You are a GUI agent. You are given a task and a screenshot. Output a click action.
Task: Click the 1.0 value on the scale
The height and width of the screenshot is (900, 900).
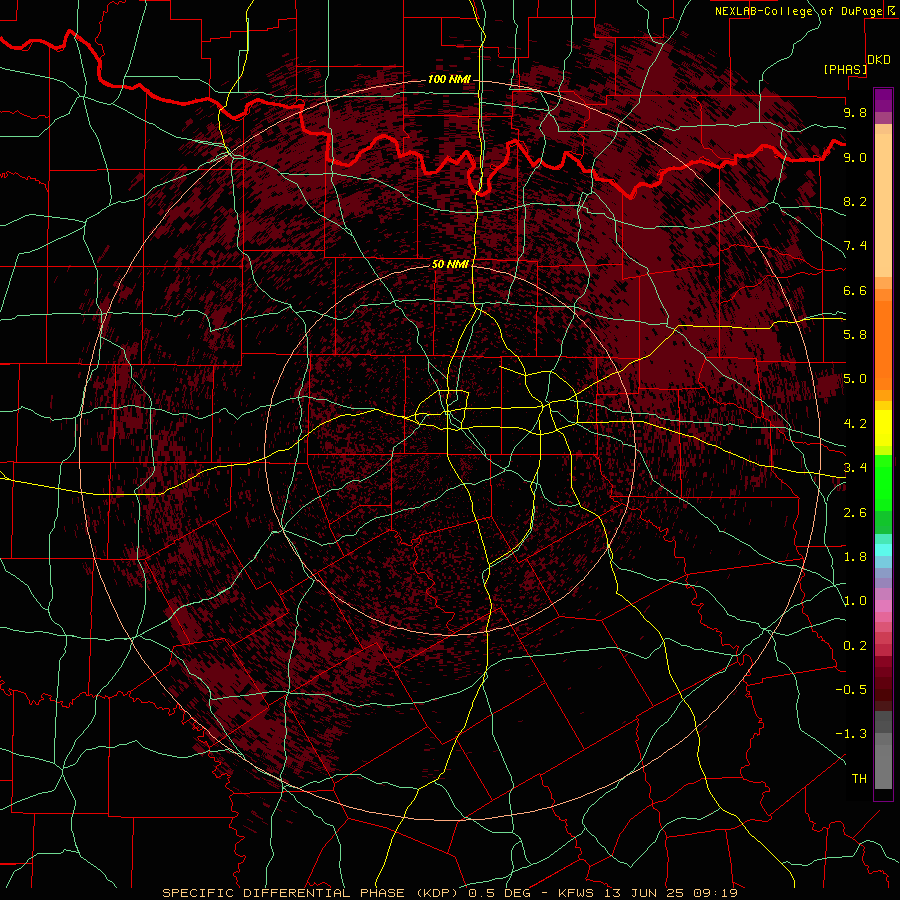pyautogui.click(x=855, y=601)
